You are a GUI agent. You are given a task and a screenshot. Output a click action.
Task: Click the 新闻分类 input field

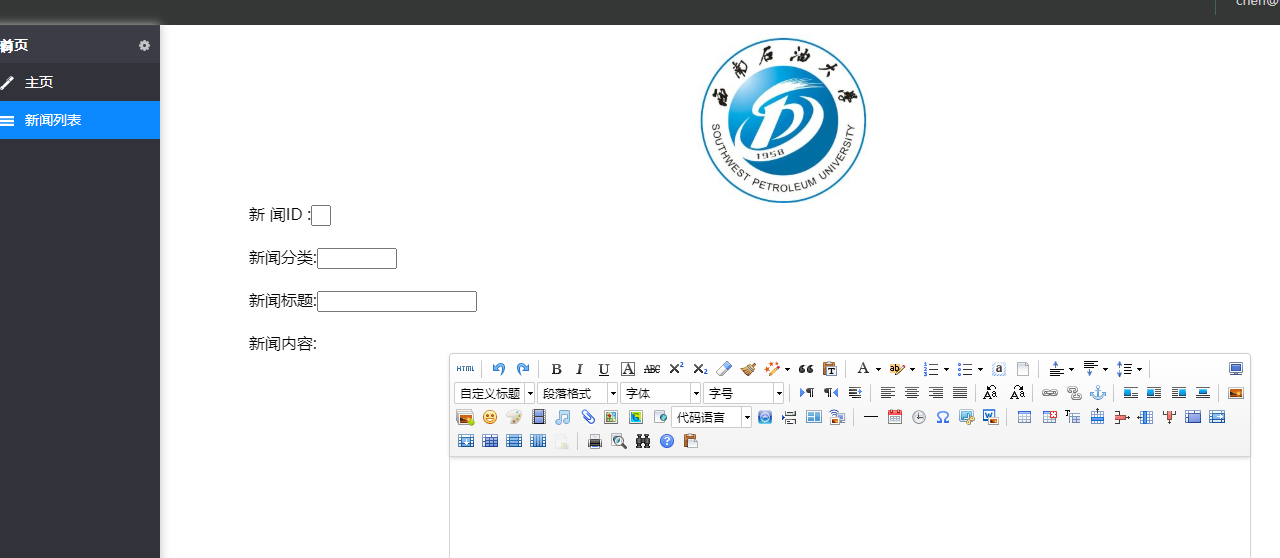pyautogui.click(x=357, y=258)
